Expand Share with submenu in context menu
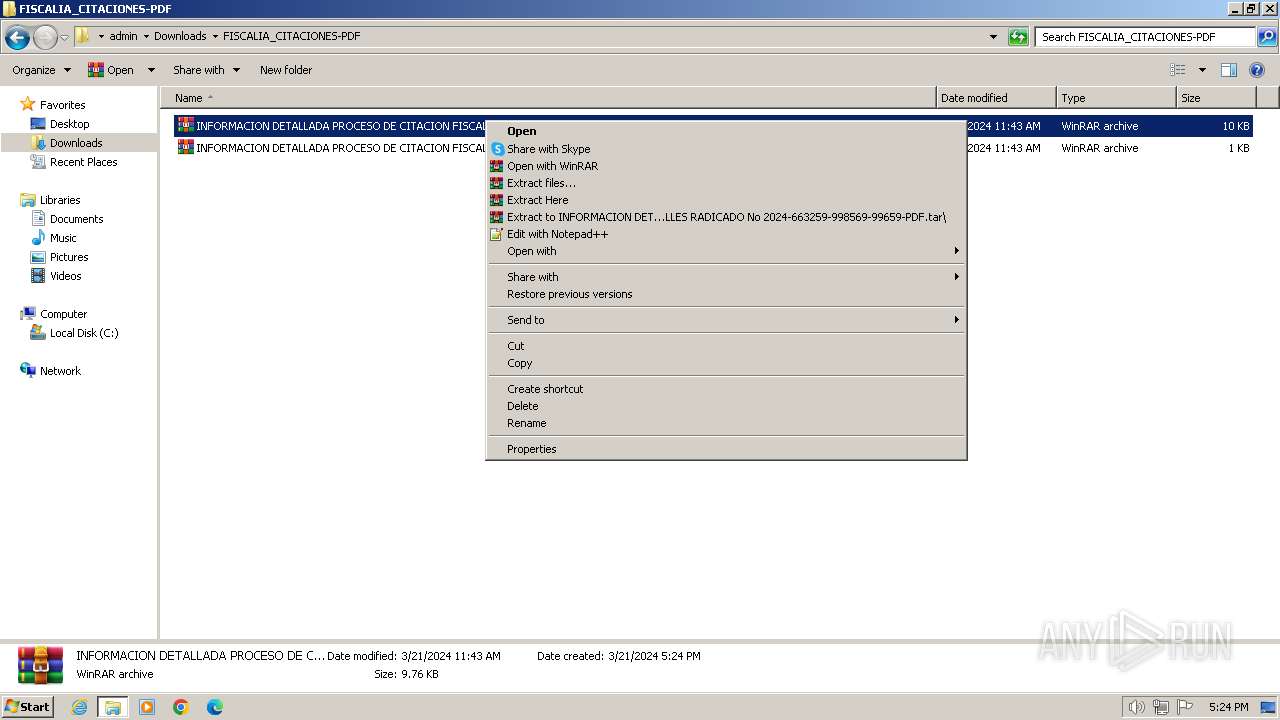The height and width of the screenshot is (720, 1280). 726,277
